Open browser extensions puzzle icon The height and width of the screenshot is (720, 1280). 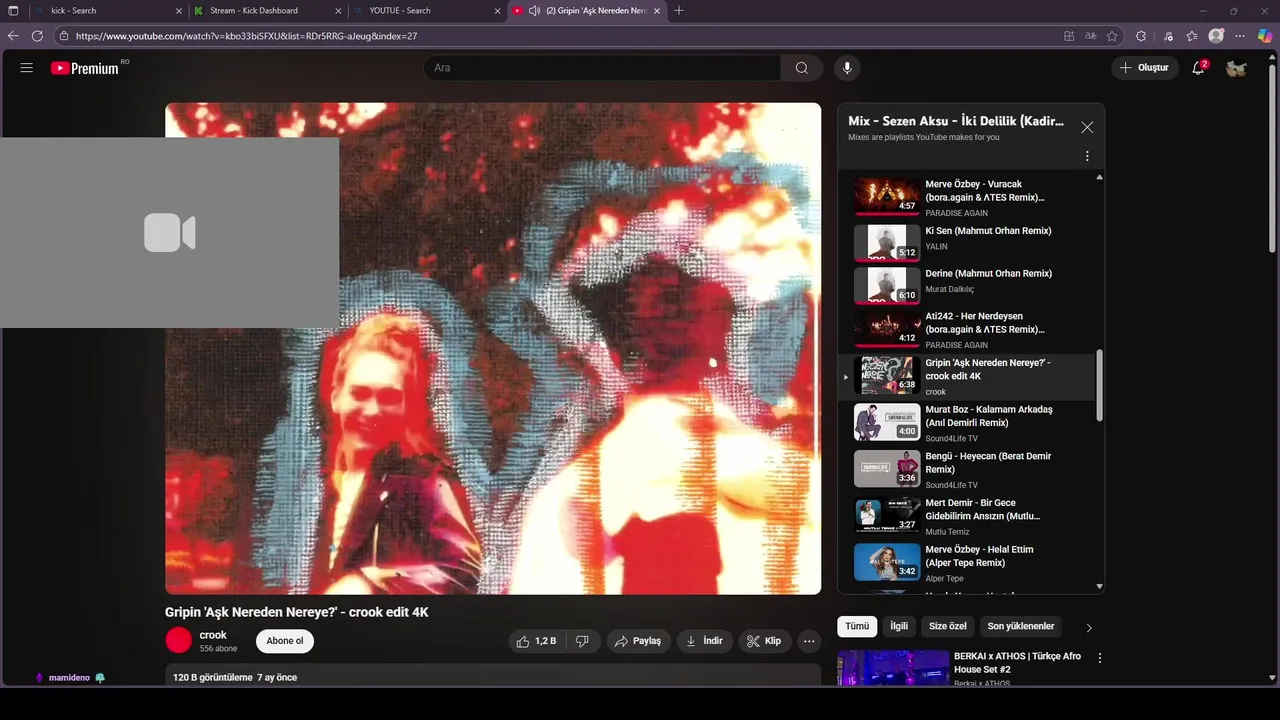point(1141,36)
